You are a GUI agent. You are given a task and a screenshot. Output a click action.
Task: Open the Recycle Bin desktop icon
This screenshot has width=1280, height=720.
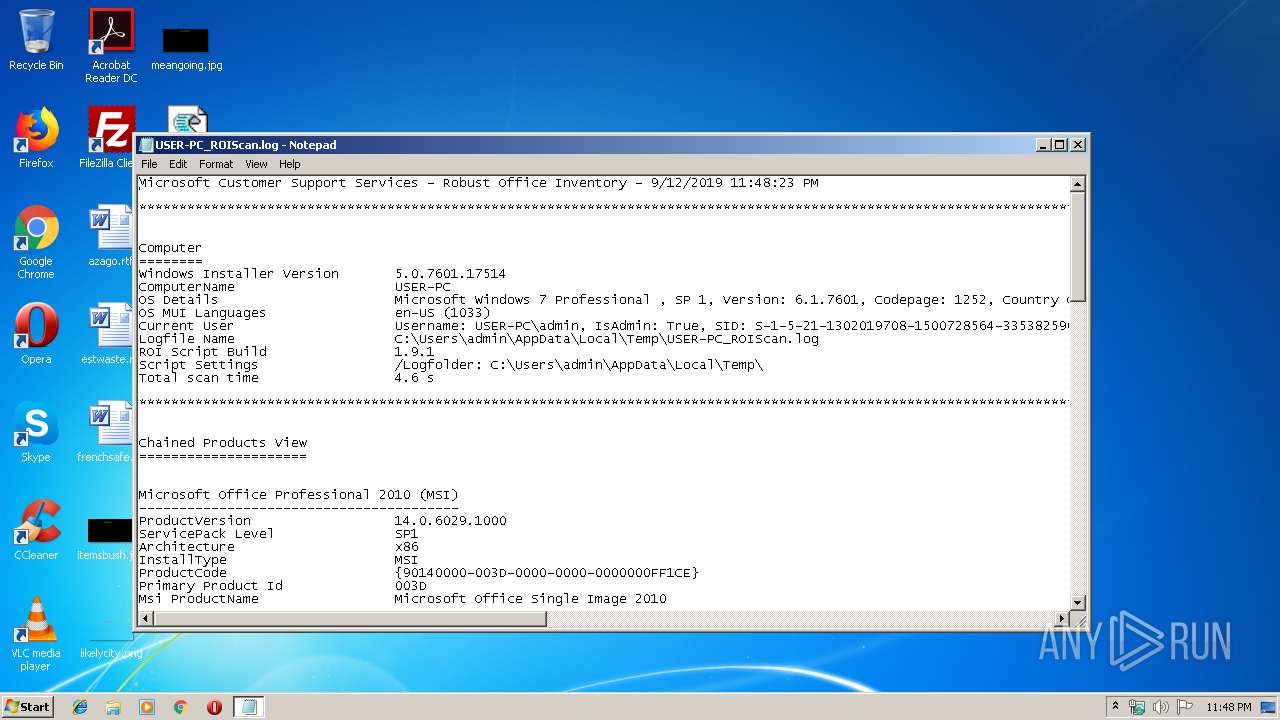tap(36, 40)
